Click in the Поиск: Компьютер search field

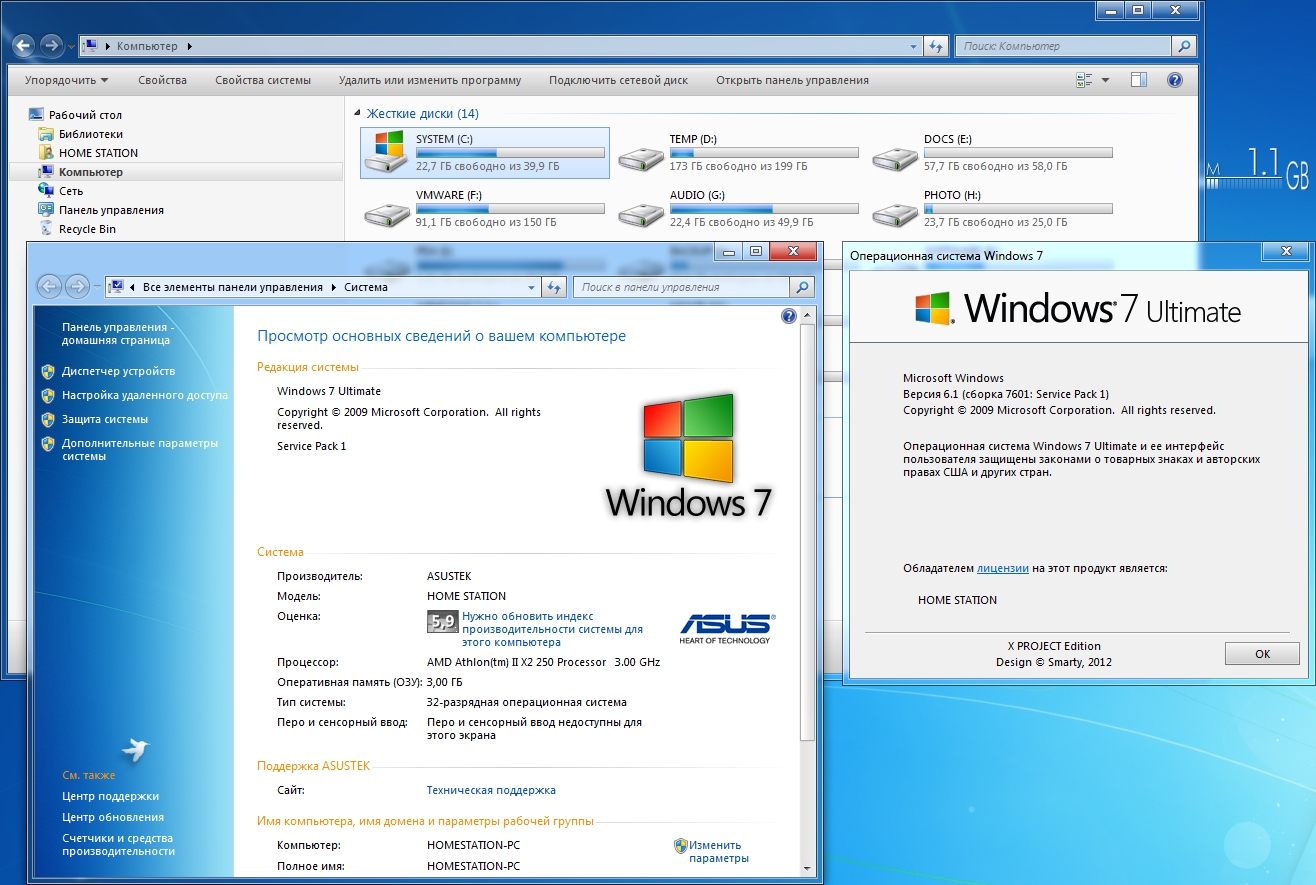tap(1064, 46)
